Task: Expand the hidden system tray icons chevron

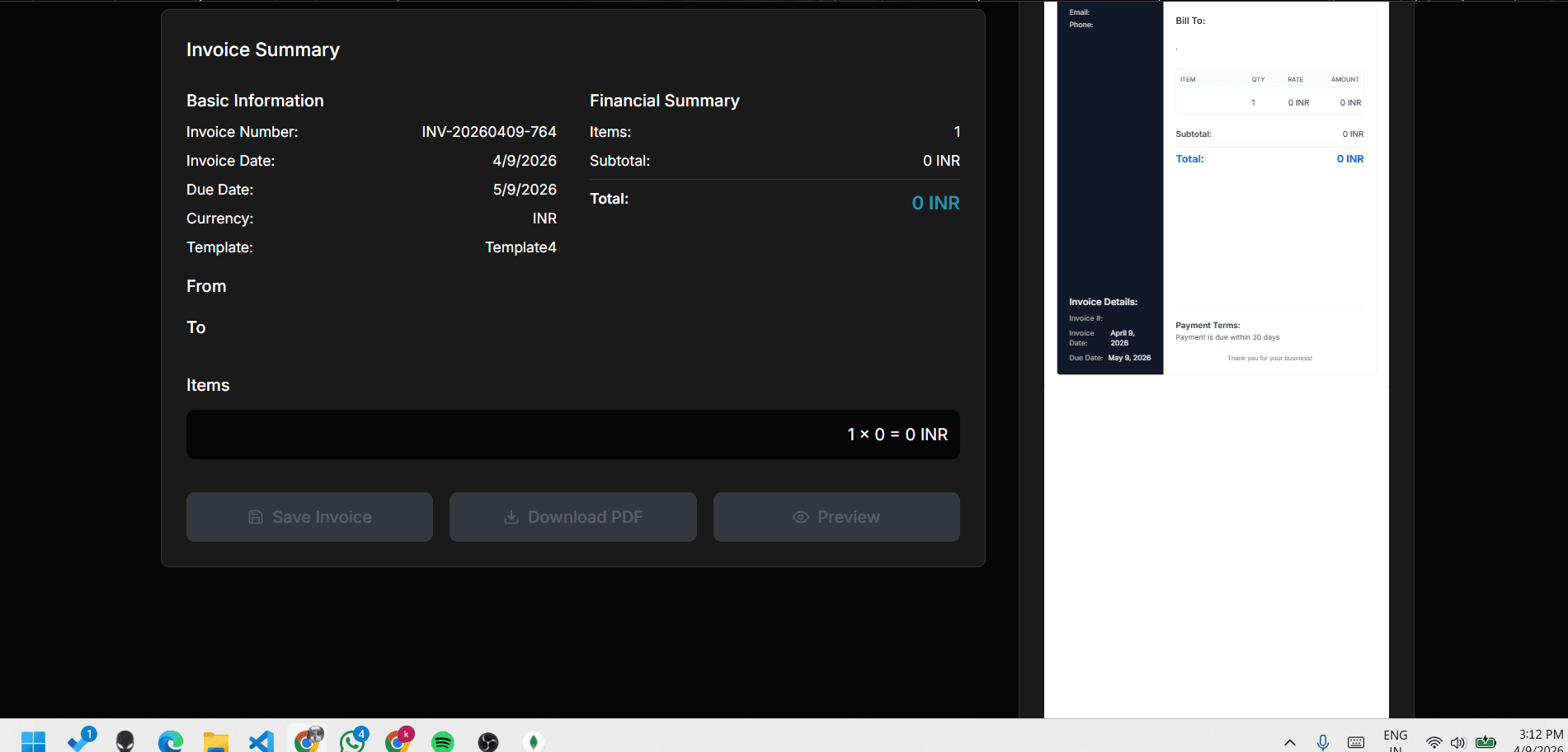Action: (x=1290, y=742)
